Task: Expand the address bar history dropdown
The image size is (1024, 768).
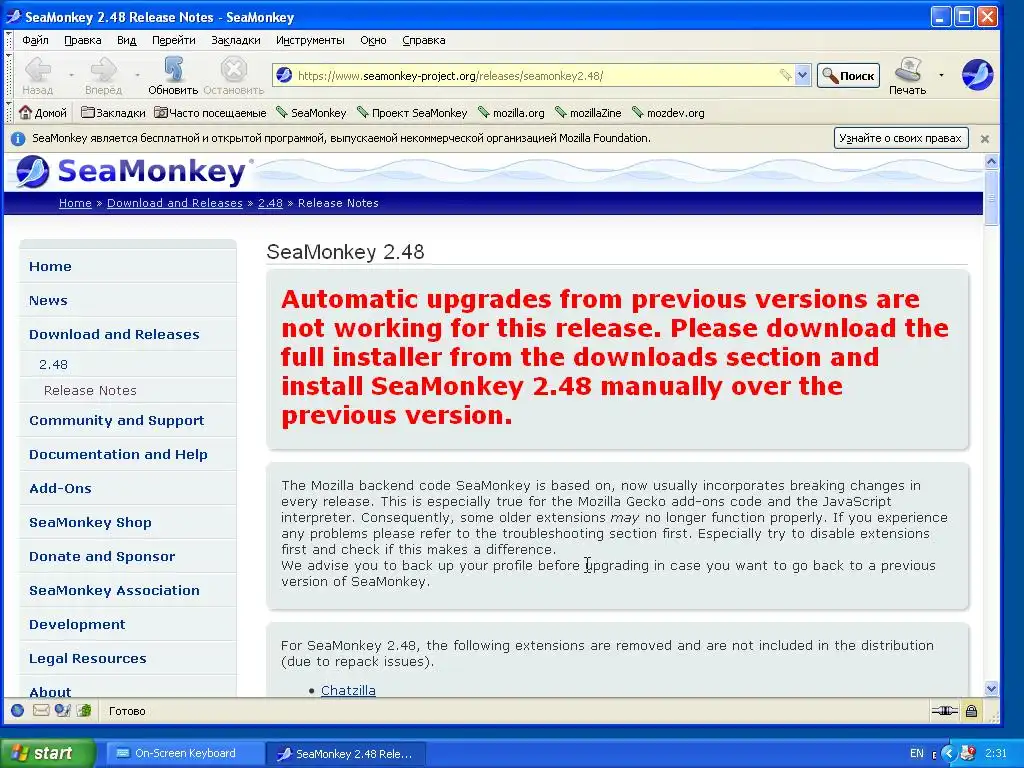Action: [x=803, y=75]
